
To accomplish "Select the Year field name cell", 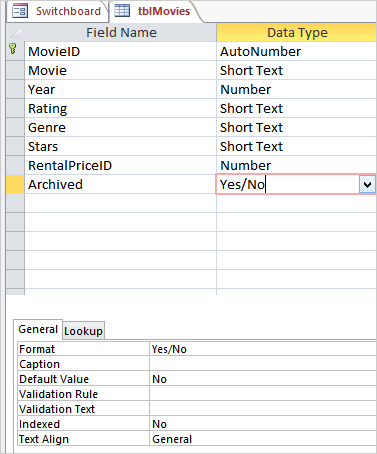I will [121, 89].
